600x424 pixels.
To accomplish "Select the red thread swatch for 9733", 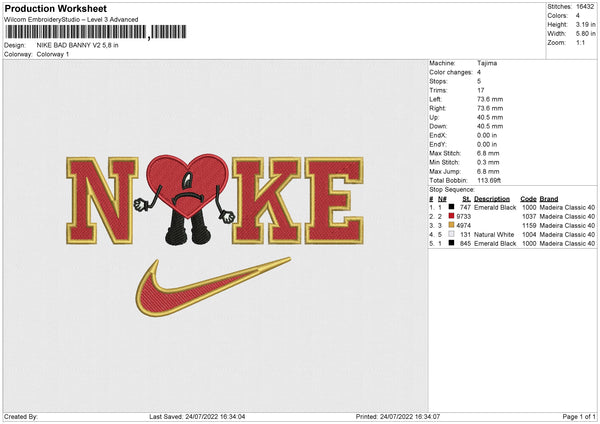I will tap(452, 216).
